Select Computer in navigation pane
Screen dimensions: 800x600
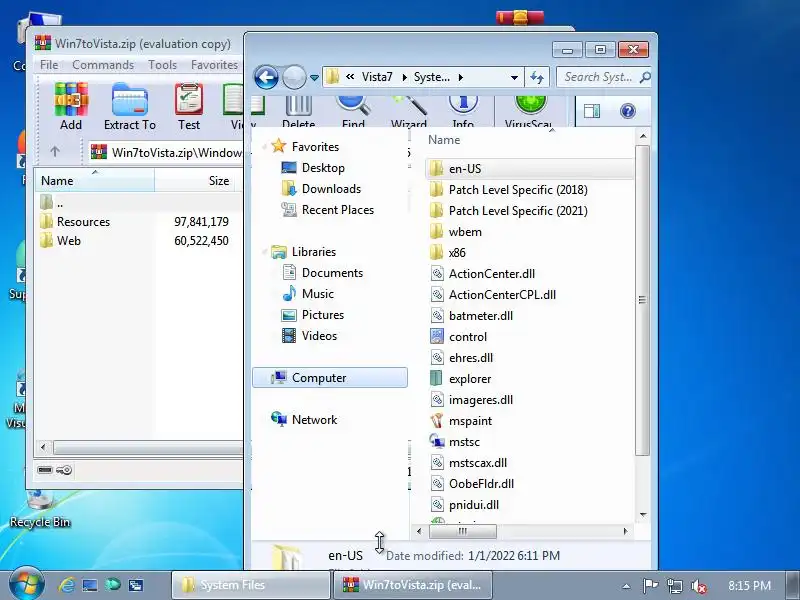point(330,378)
